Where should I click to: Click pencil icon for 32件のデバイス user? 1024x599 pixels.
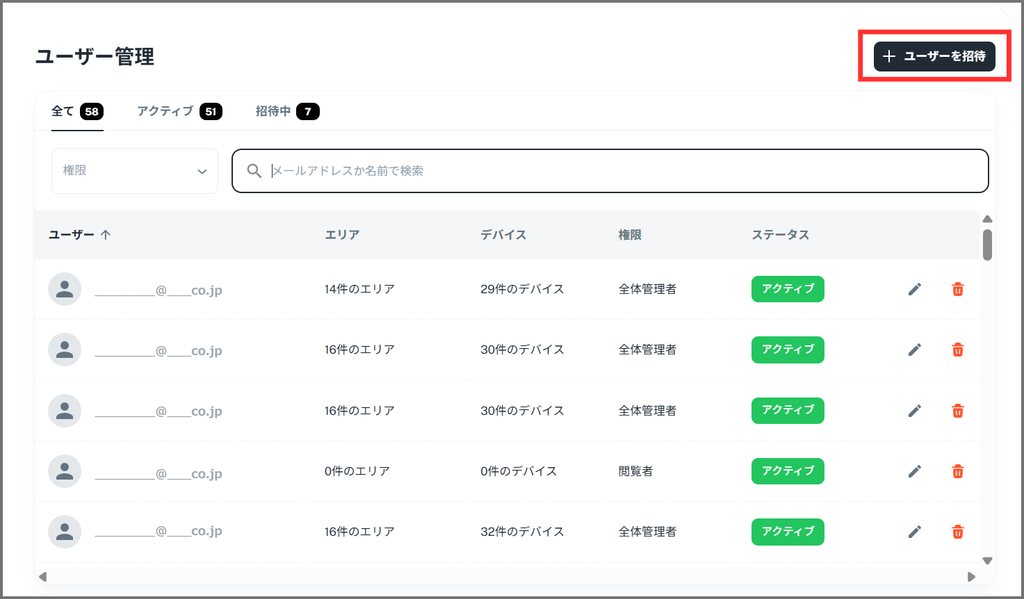pos(914,532)
